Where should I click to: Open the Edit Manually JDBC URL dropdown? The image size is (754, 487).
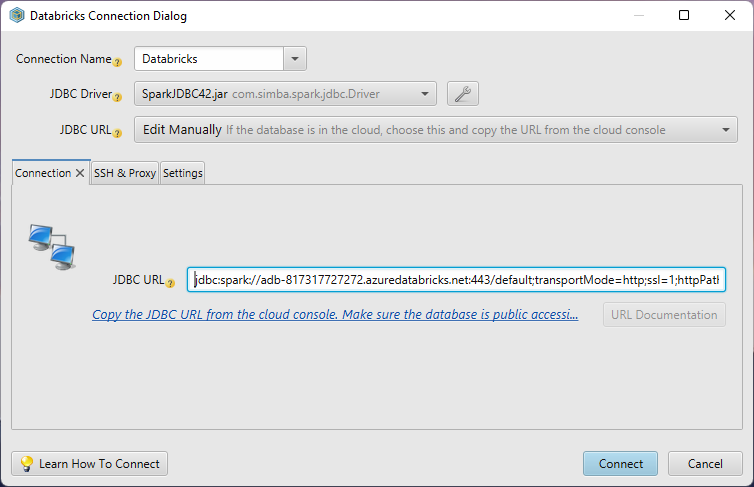coord(436,130)
